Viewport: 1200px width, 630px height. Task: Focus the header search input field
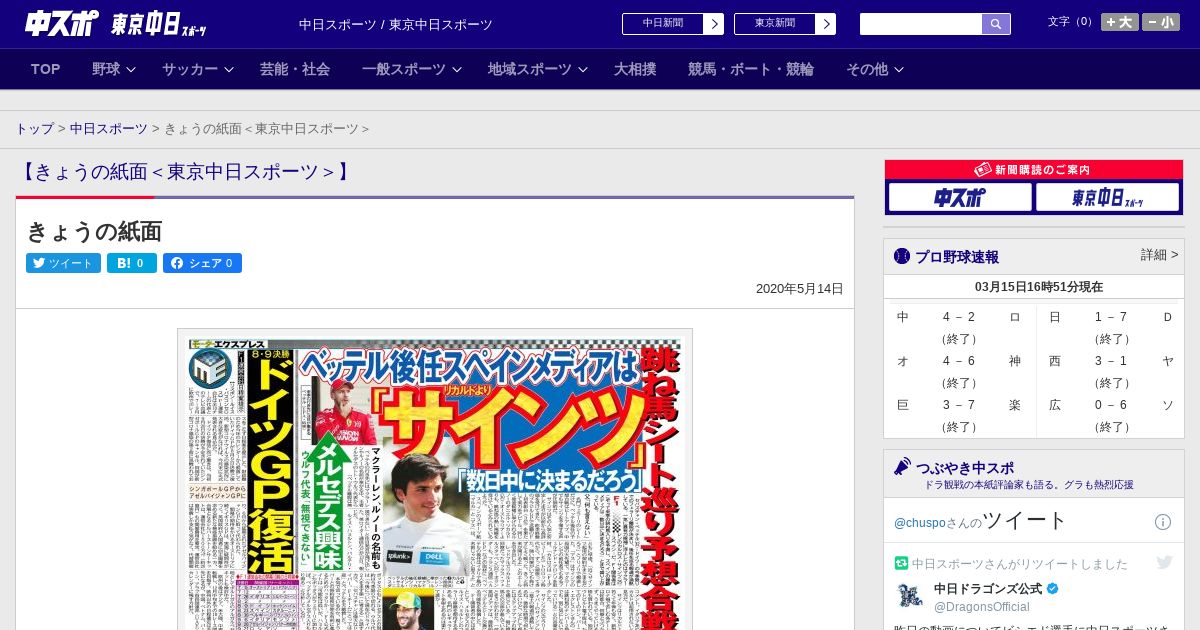[x=921, y=24]
